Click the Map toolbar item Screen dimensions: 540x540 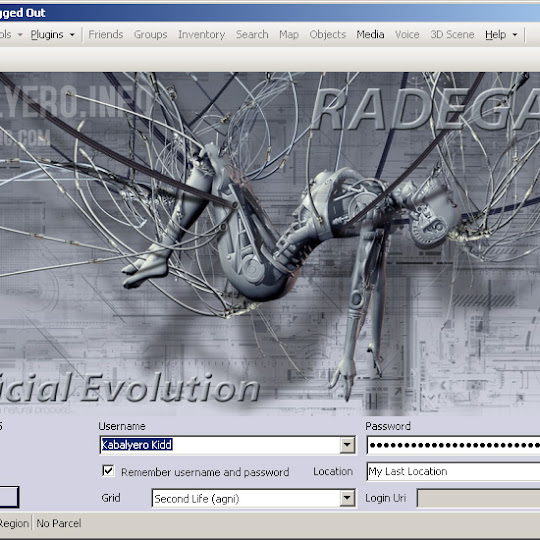289,34
